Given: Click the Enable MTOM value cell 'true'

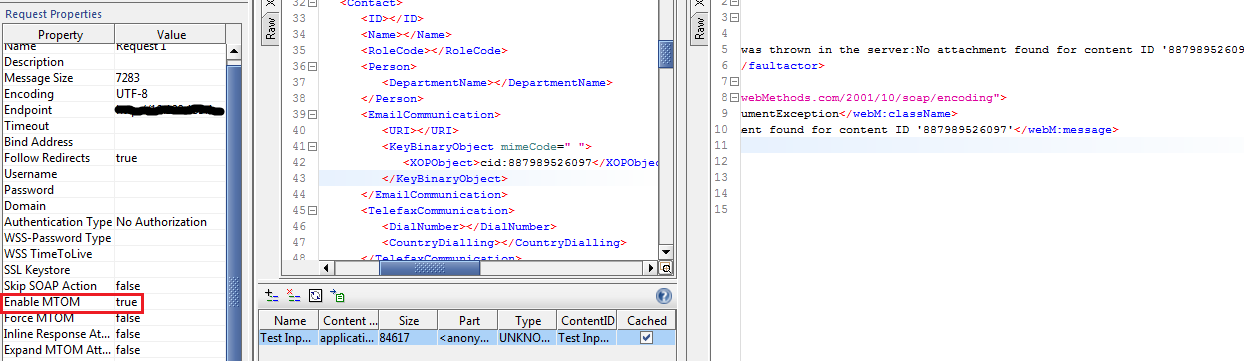Looking at the screenshot, I should (170, 302).
